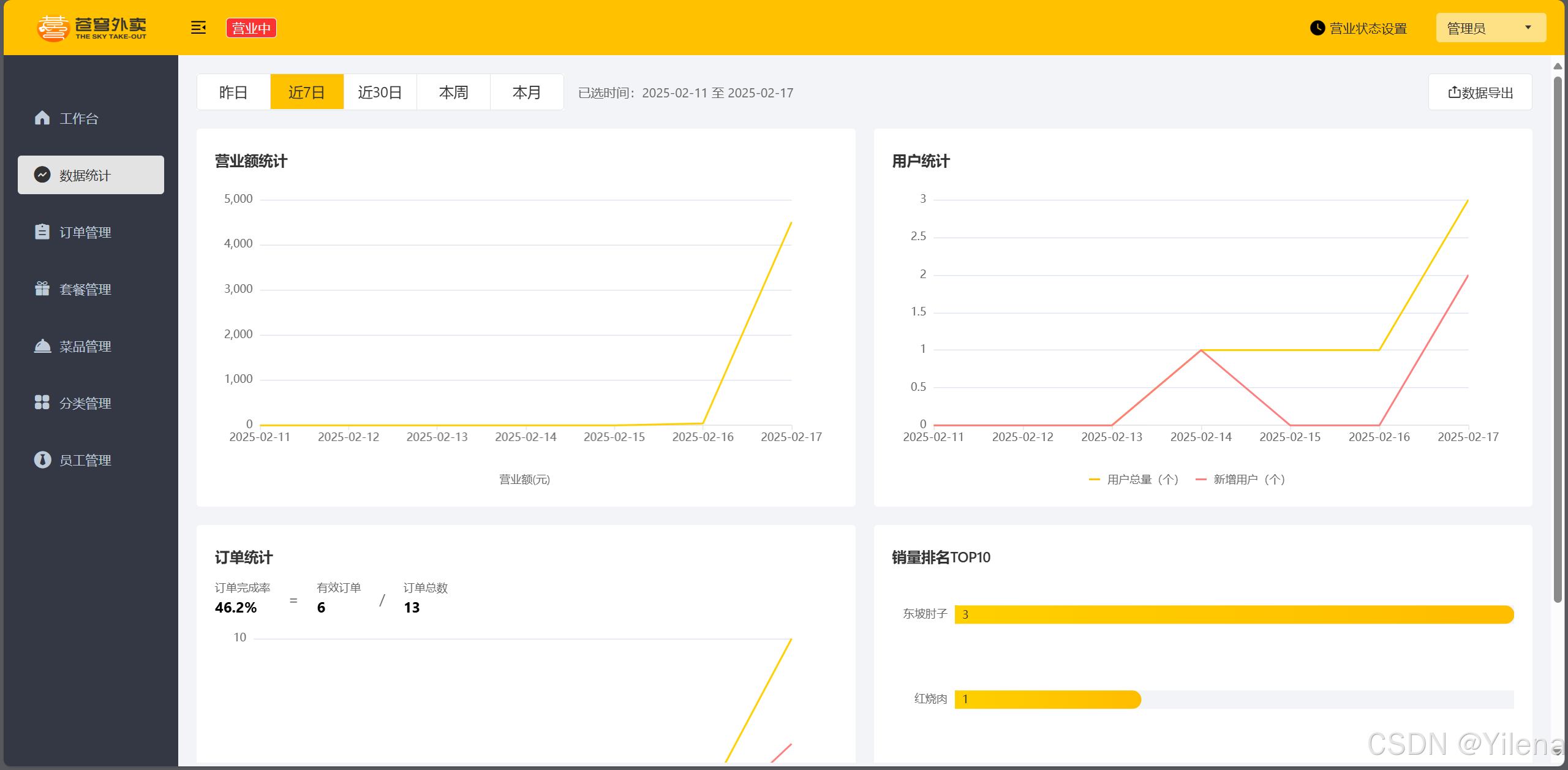This screenshot has height=770, width=1568.
Task: Switch to the 本月 time range tab
Action: tap(527, 92)
